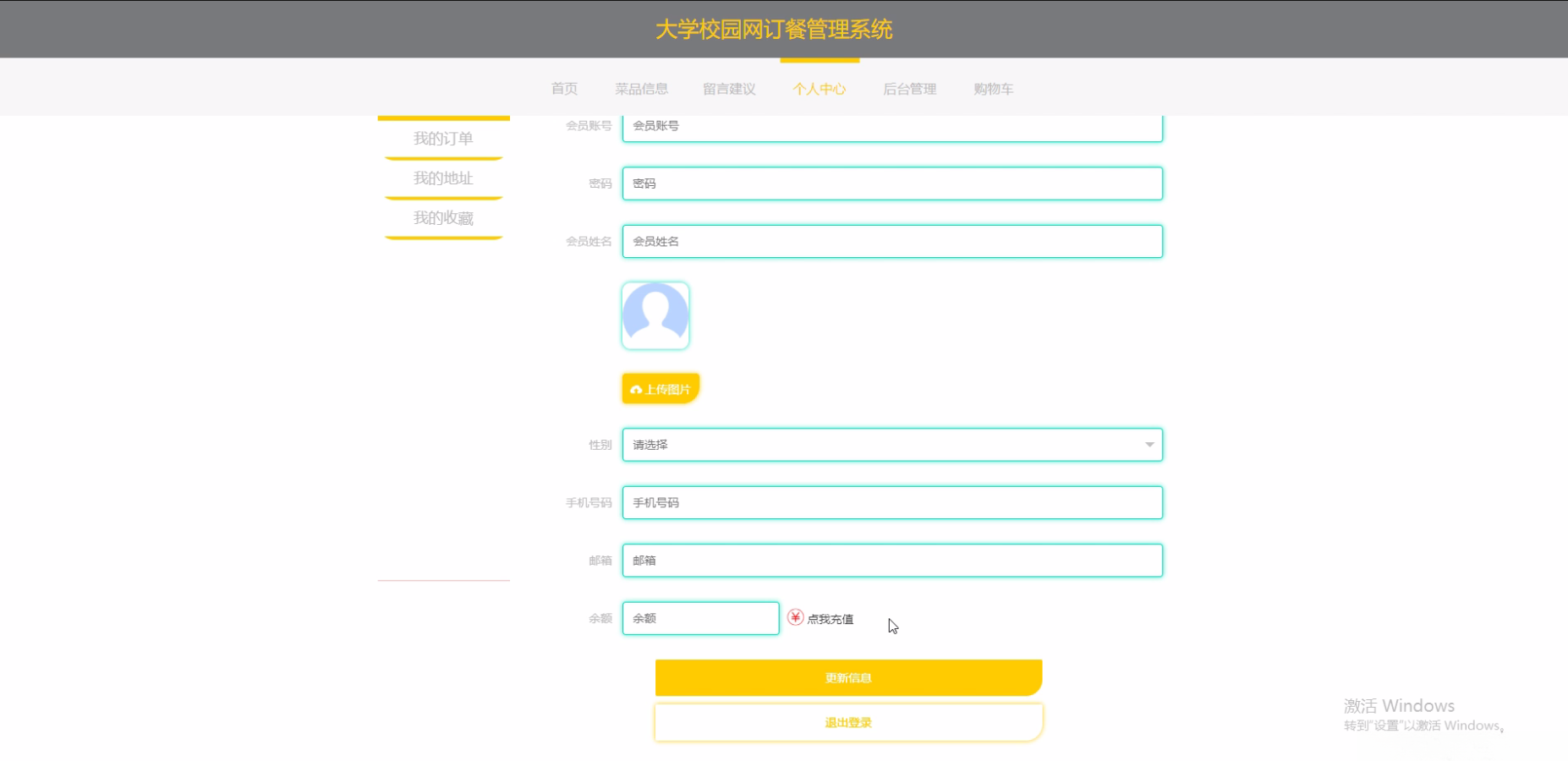Click the yellow tab indicator under 个人中心
The width and height of the screenshot is (1568, 761).
(x=820, y=61)
